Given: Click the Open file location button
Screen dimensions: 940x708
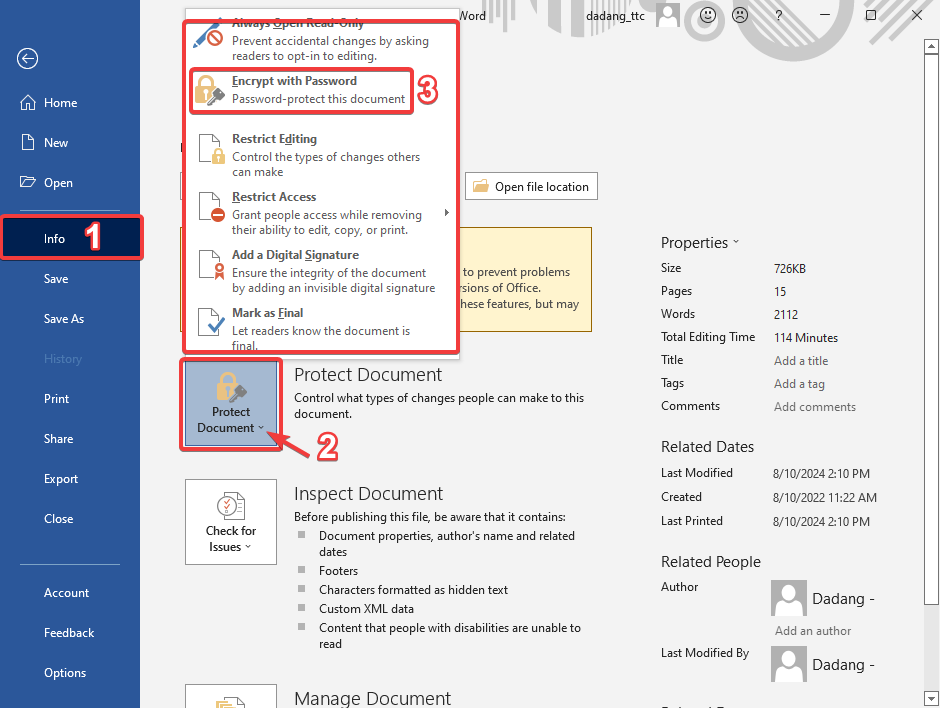Looking at the screenshot, I should coord(531,187).
